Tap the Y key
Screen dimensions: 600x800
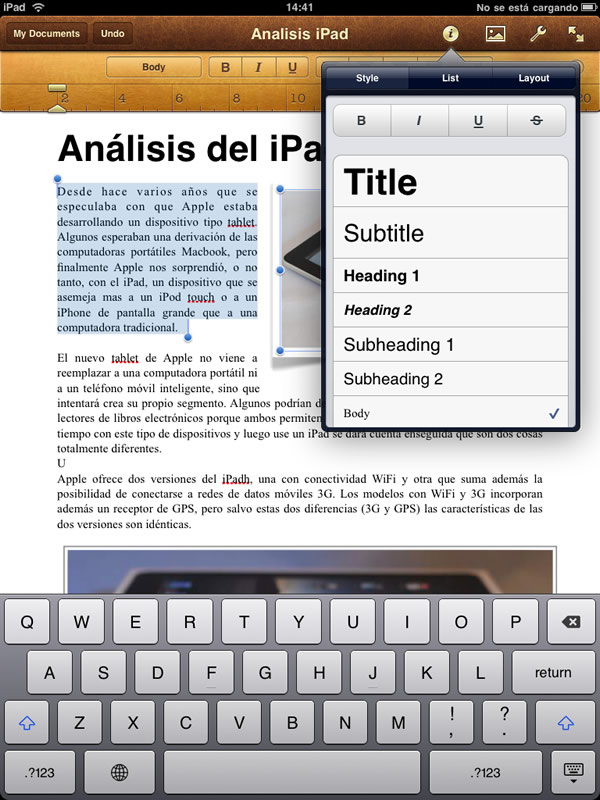pyautogui.click(x=298, y=621)
